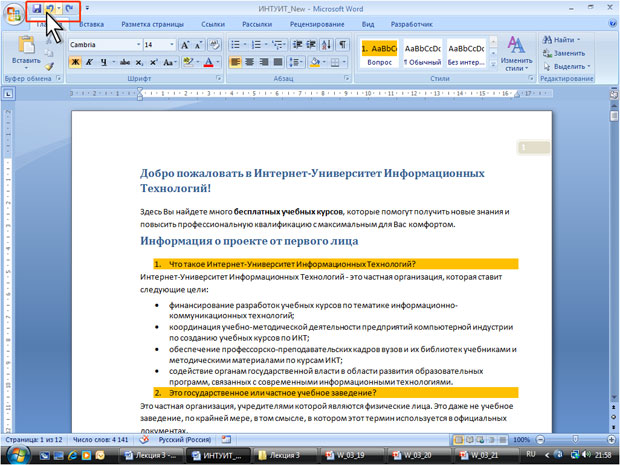Click the vertical scrollbar thumb

click(614, 116)
